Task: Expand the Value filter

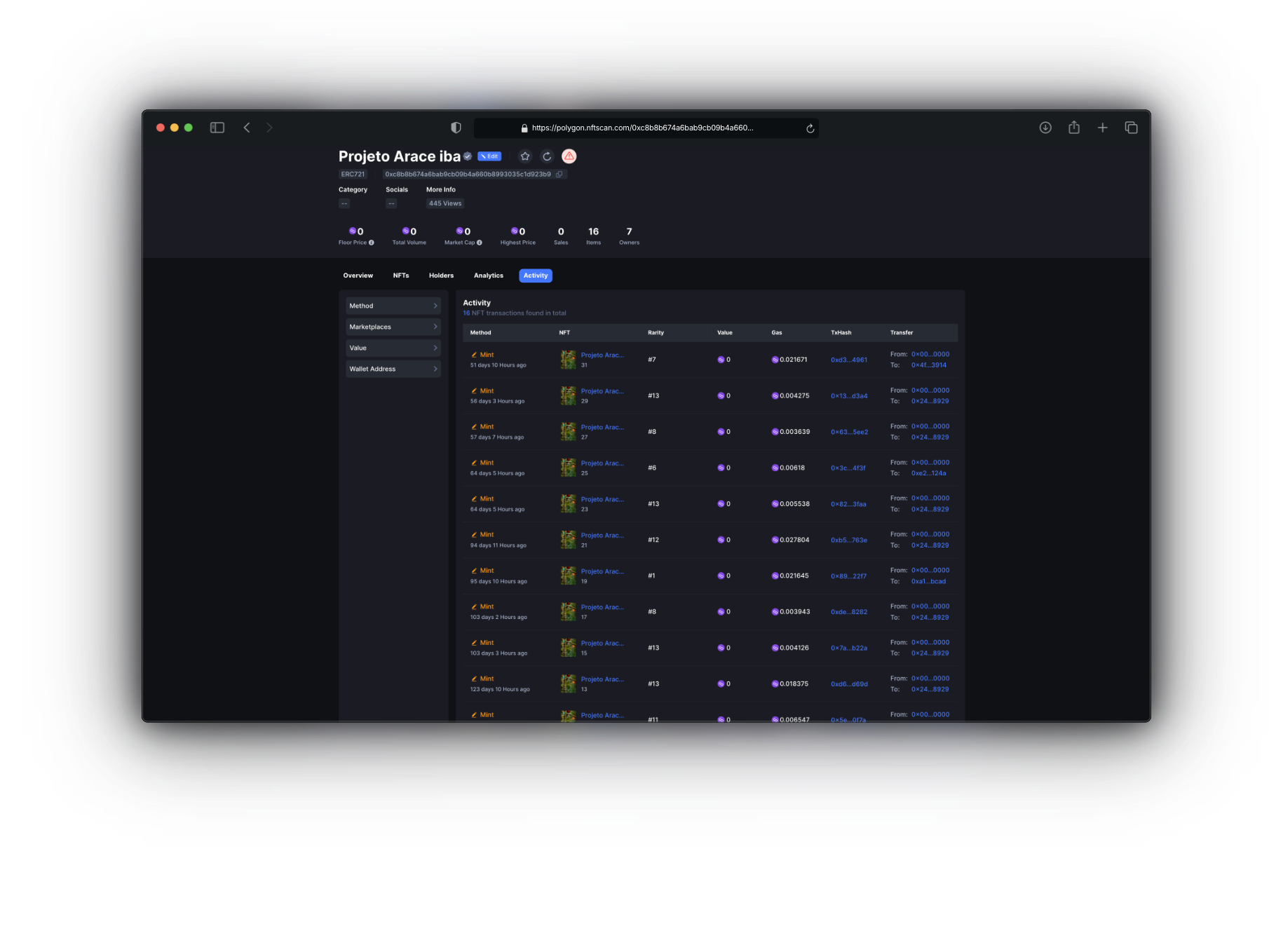Action: coord(393,348)
